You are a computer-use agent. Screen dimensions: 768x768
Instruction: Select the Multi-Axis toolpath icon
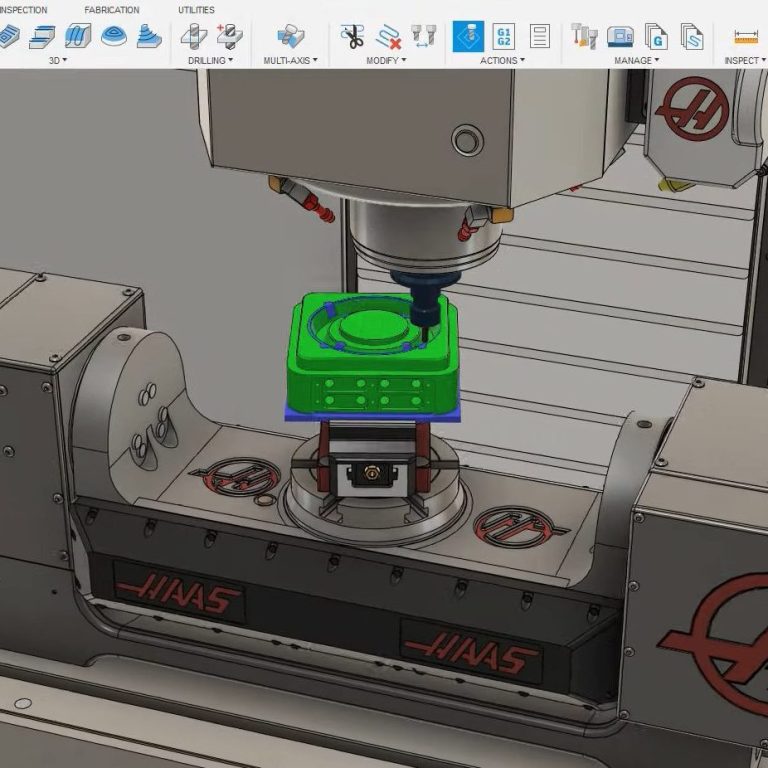pyautogui.click(x=290, y=36)
